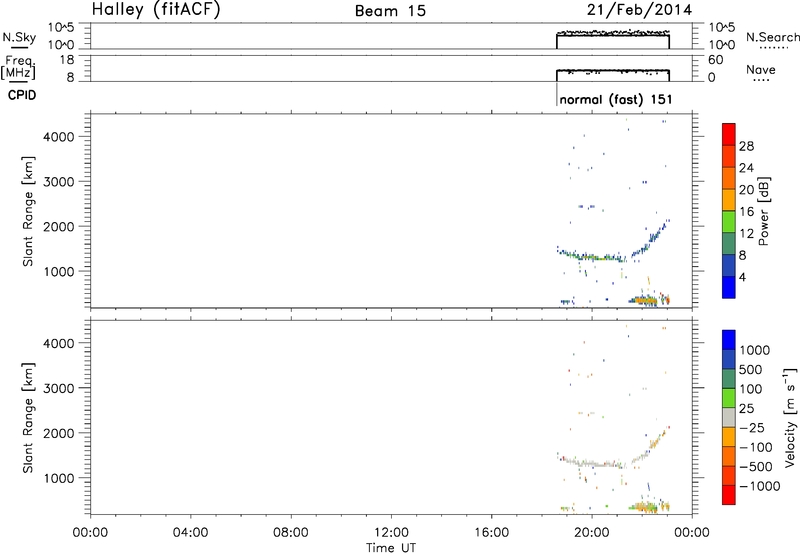The height and width of the screenshot is (554, 800).
Task: Click the date '21/Feb/2014'
Action: pos(639,10)
